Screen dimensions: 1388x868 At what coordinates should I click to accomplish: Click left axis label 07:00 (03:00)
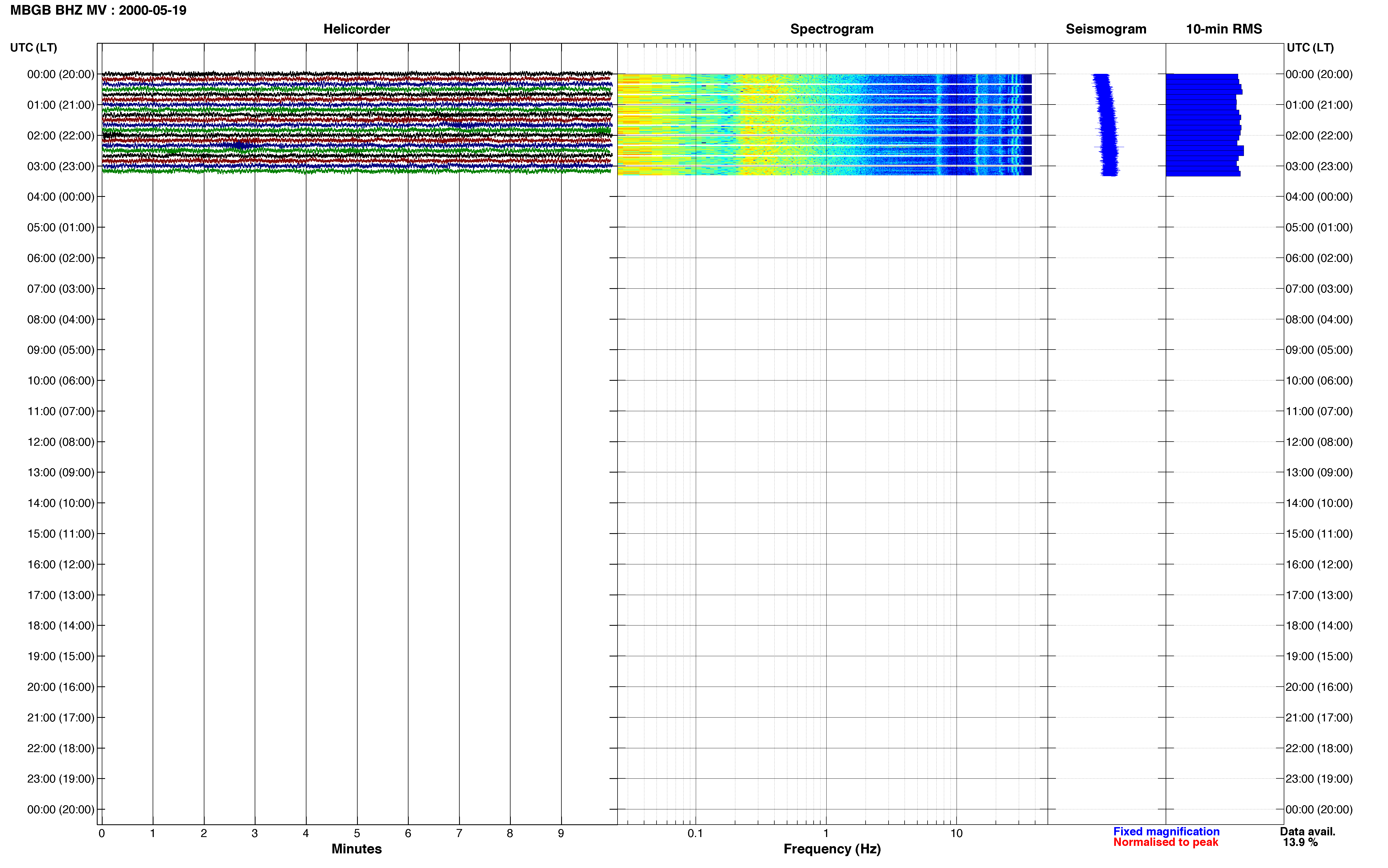61,289
